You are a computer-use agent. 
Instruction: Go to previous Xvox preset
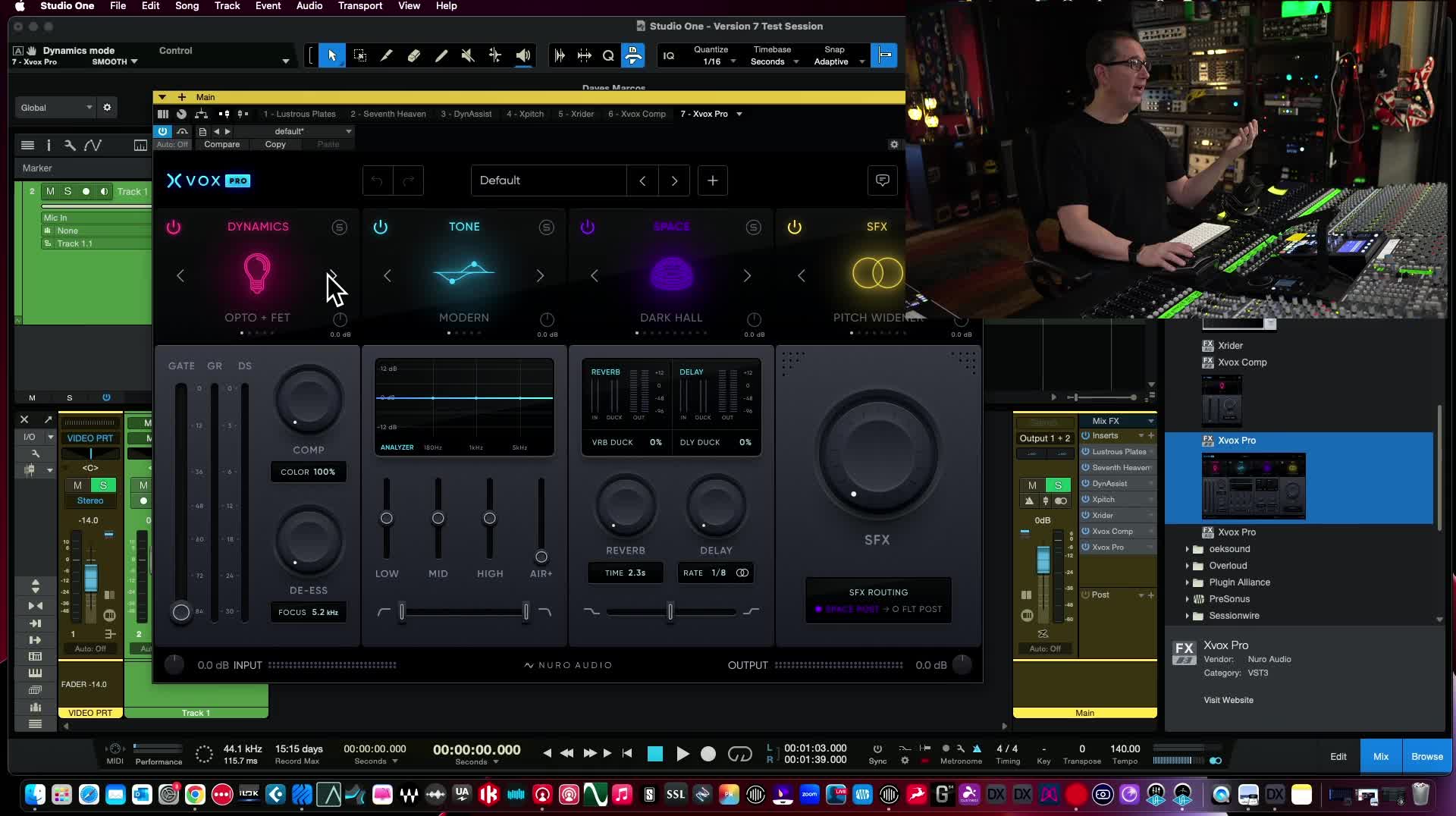642,180
